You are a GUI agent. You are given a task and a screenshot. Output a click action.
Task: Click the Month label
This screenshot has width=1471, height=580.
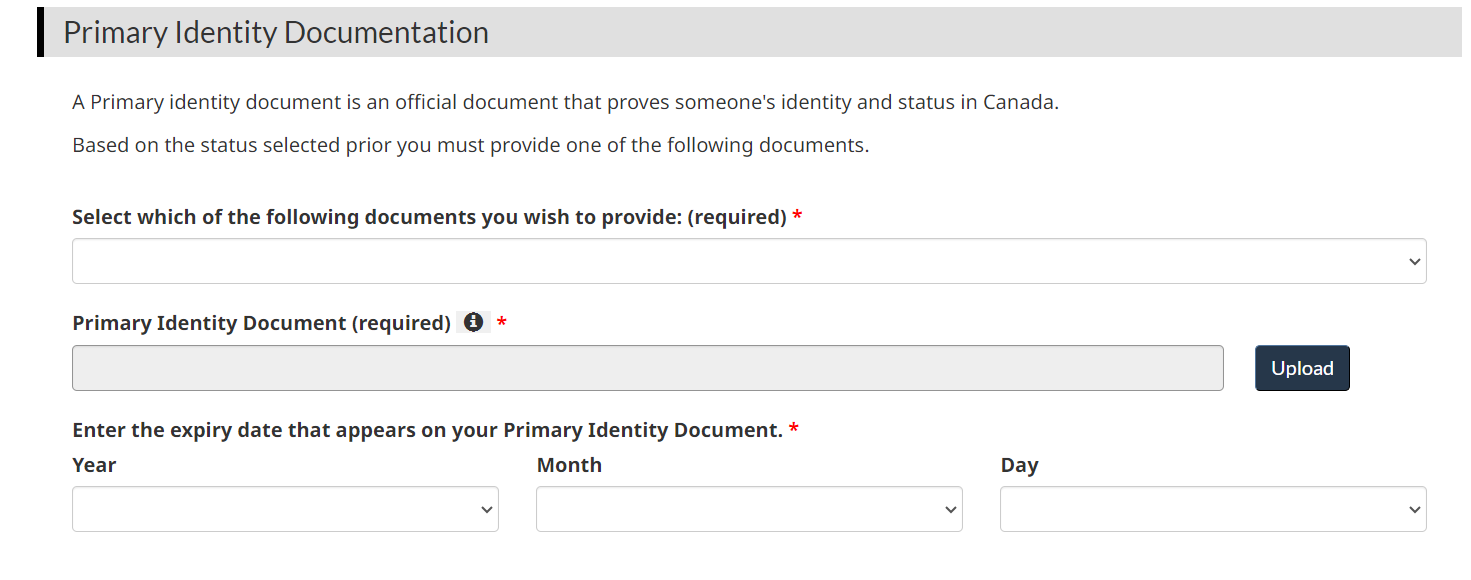point(569,465)
